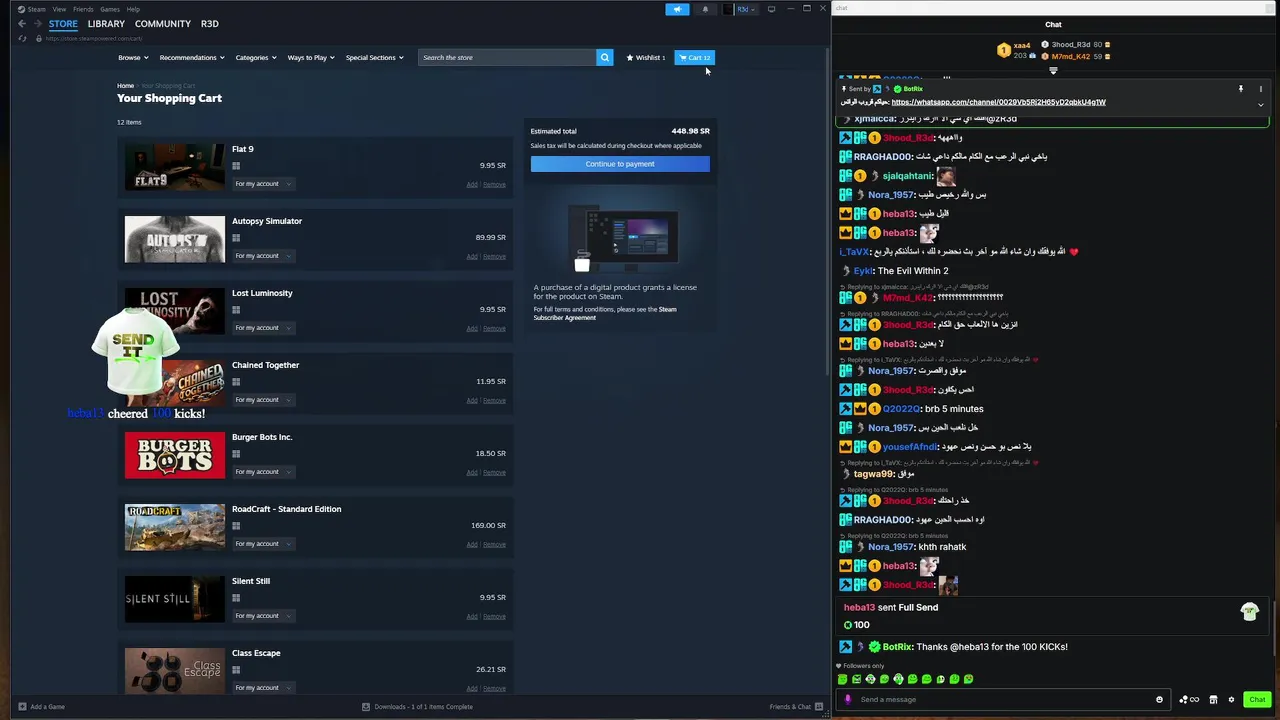Open the Categories dropdown
The height and width of the screenshot is (720, 1280).
tap(255, 57)
